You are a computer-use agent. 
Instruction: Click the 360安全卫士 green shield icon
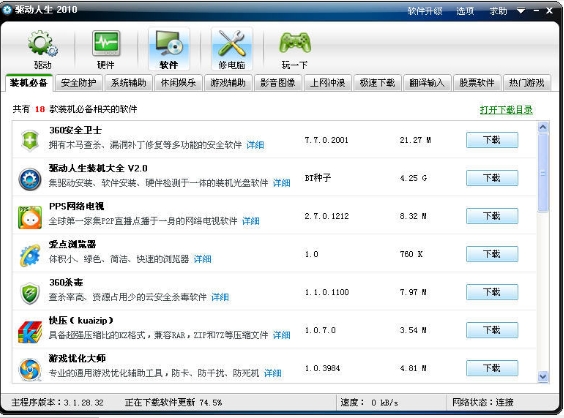(x=30, y=140)
